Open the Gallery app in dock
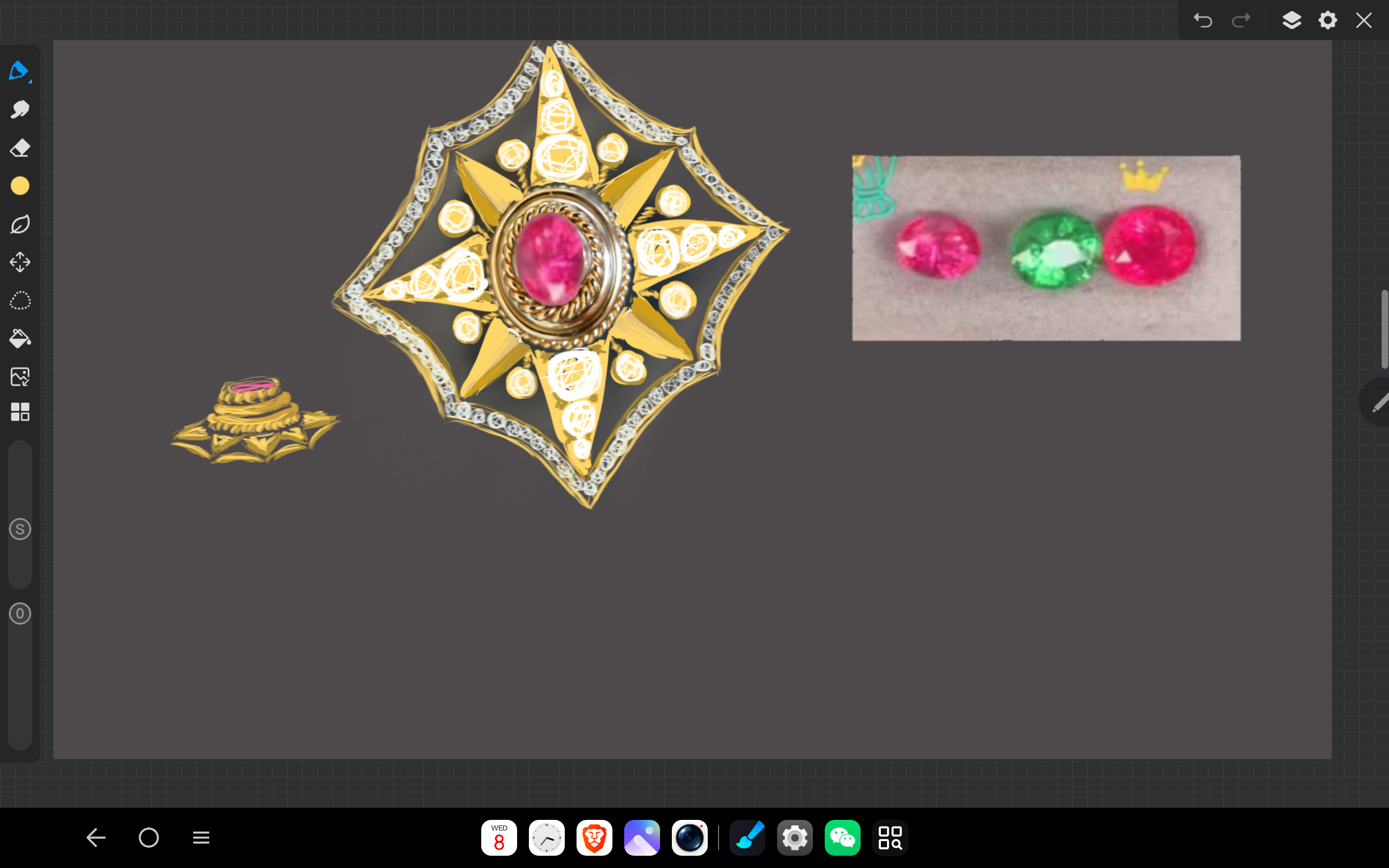 coord(642,838)
